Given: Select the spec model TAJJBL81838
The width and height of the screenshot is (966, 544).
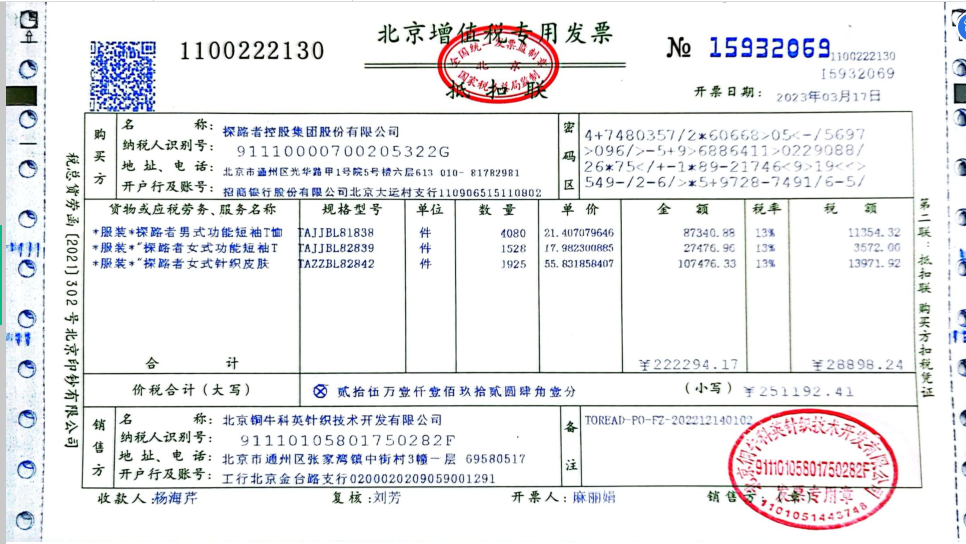Looking at the screenshot, I should click(x=336, y=232).
